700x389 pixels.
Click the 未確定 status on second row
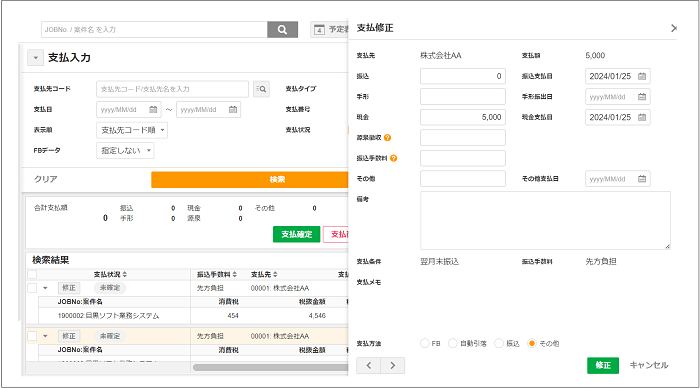click(110, 336)
